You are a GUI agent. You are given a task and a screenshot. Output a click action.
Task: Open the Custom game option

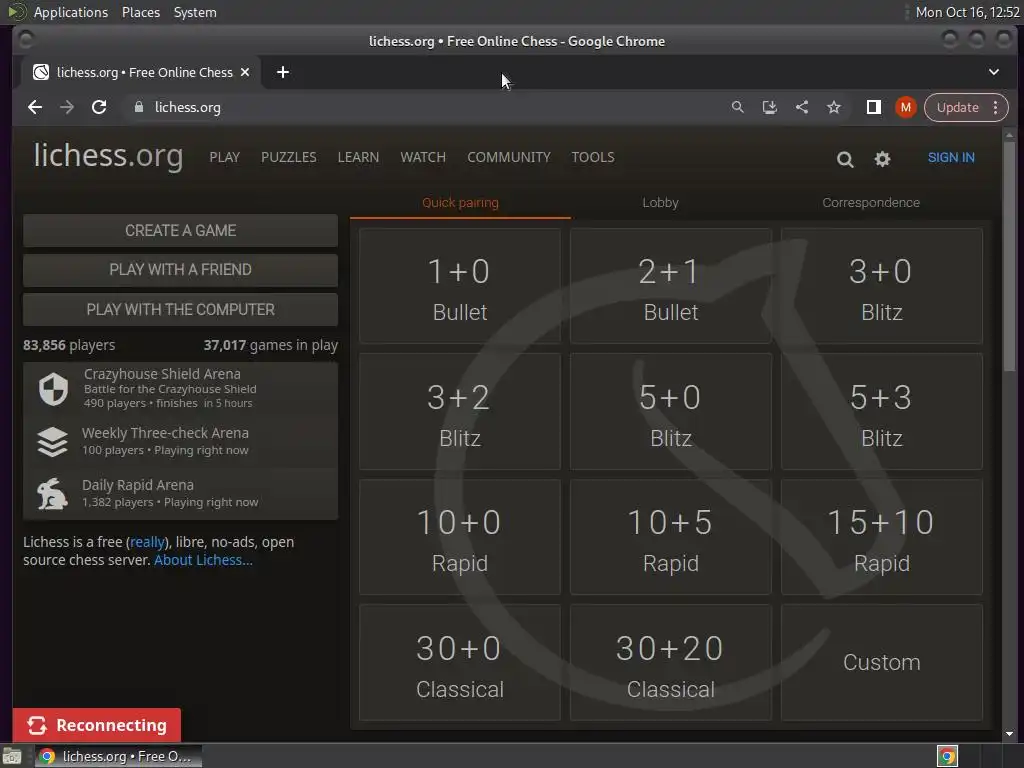point(882,663)
